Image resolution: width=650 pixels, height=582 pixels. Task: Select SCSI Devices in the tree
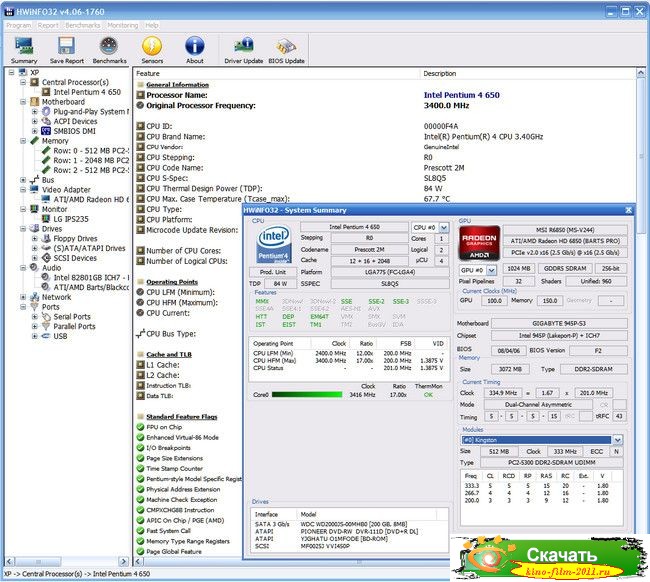click(x=75, y=258)
